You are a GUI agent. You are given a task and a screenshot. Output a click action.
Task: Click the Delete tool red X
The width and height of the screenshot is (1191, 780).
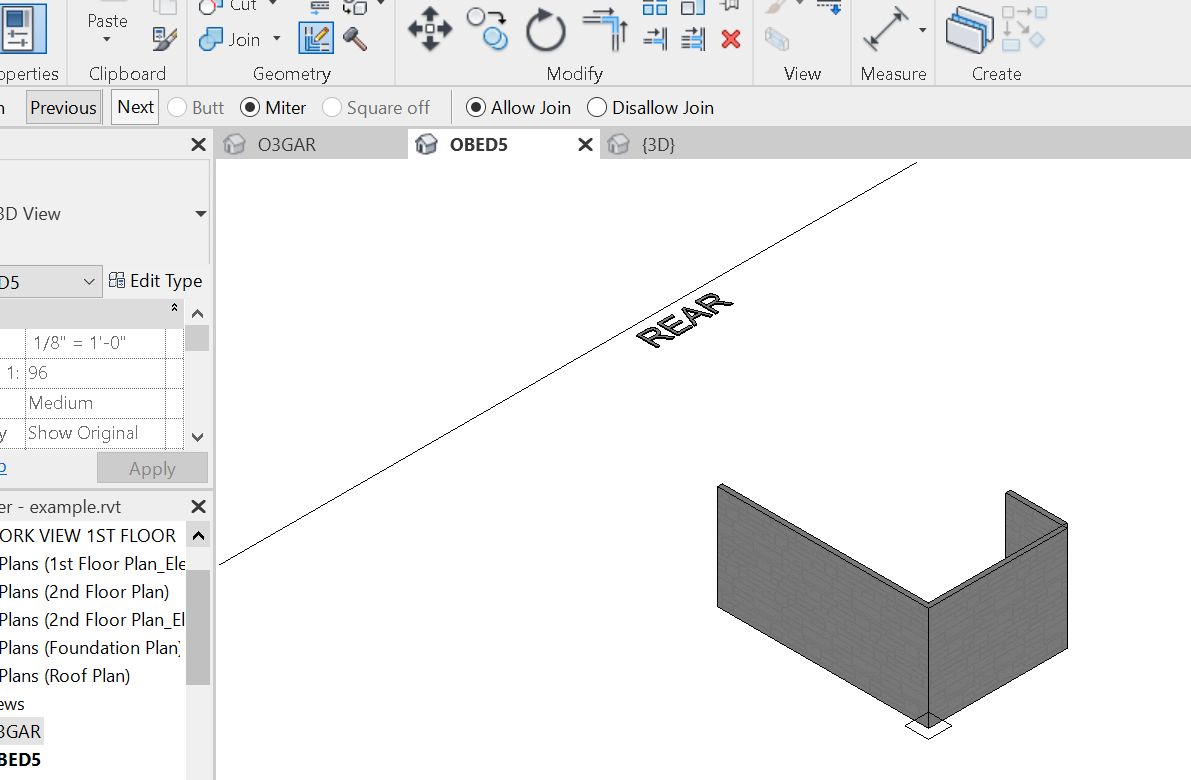[731, 39]
